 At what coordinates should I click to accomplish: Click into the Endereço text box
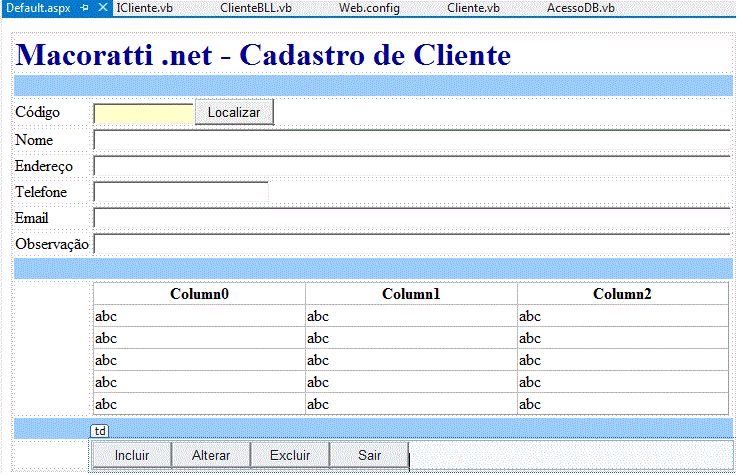pyautogui.click(x=412, y=166)
